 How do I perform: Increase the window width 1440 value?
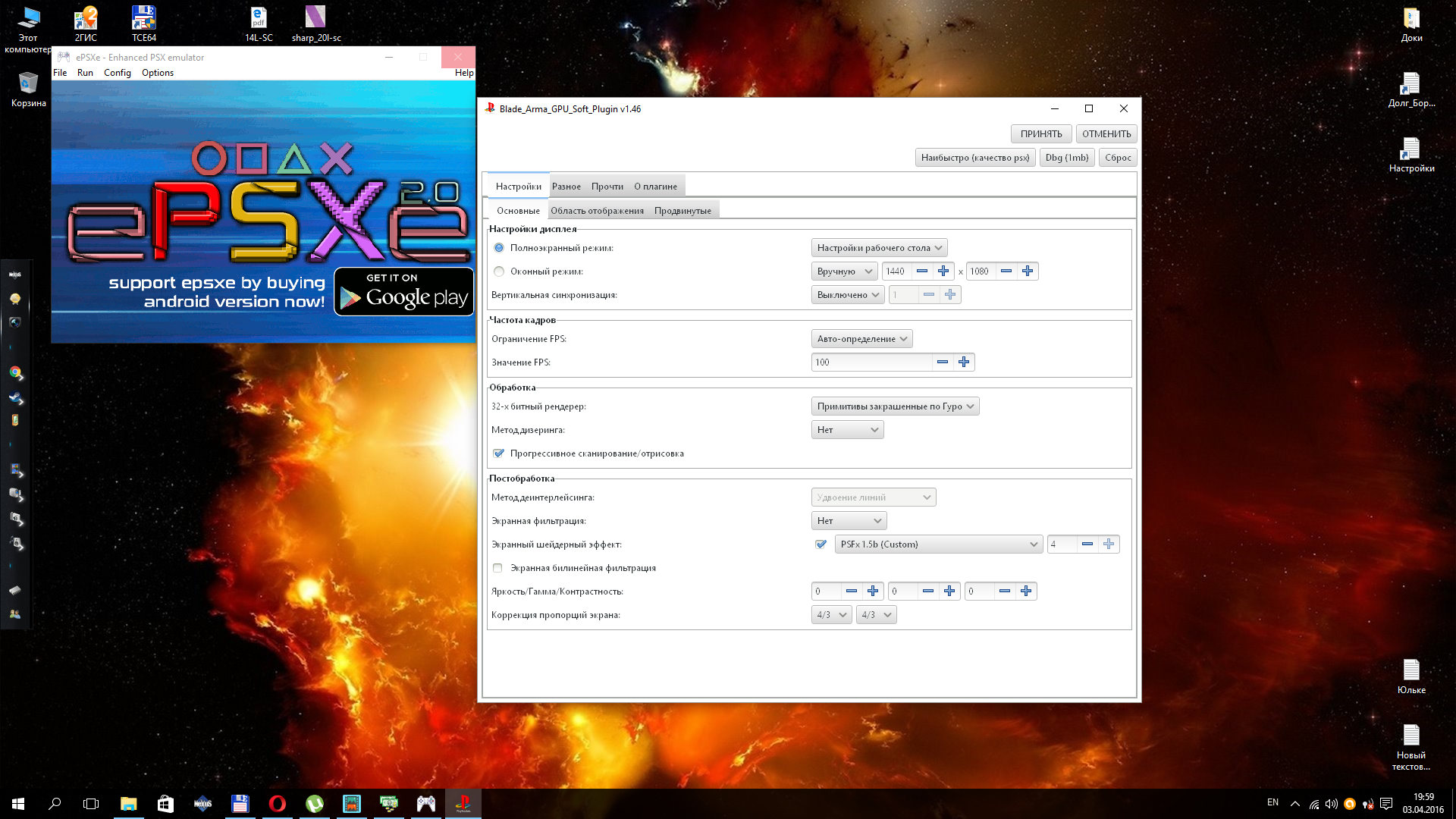(943, 271)
